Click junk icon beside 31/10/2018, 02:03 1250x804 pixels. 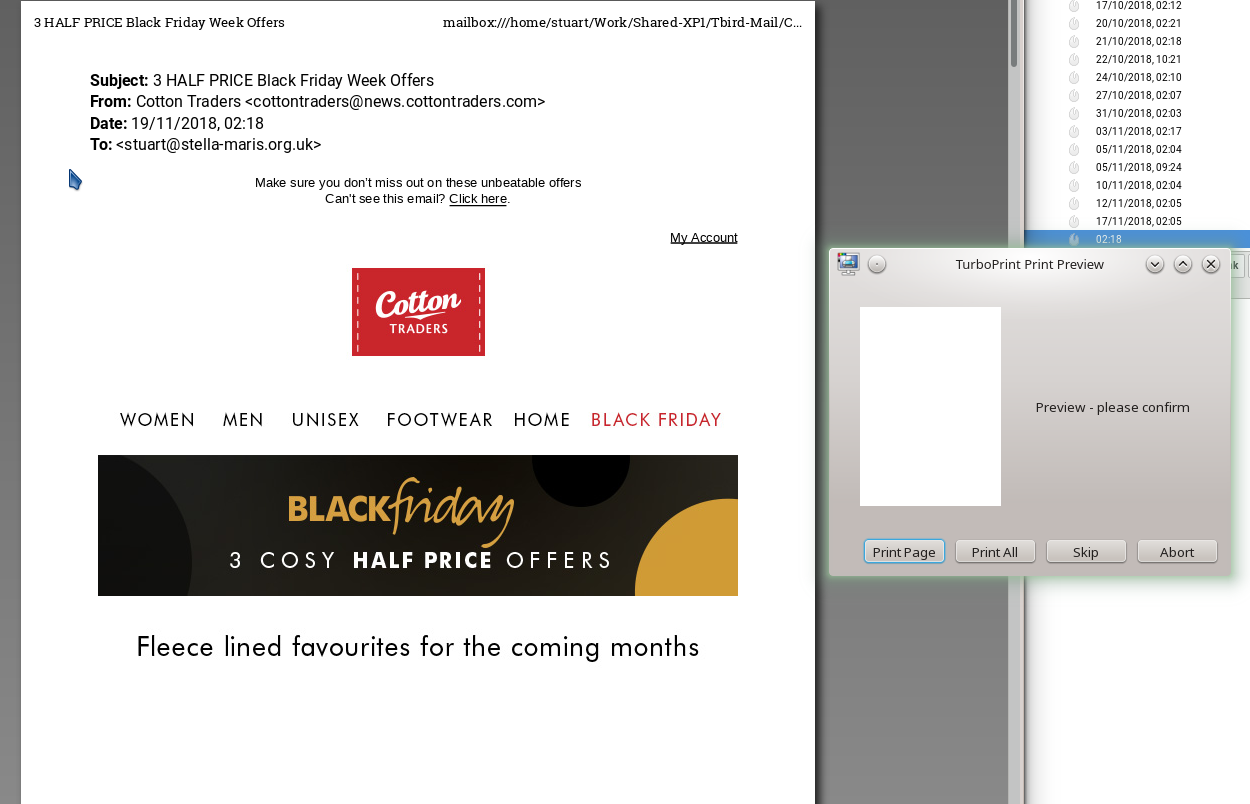click(1074, 113)
